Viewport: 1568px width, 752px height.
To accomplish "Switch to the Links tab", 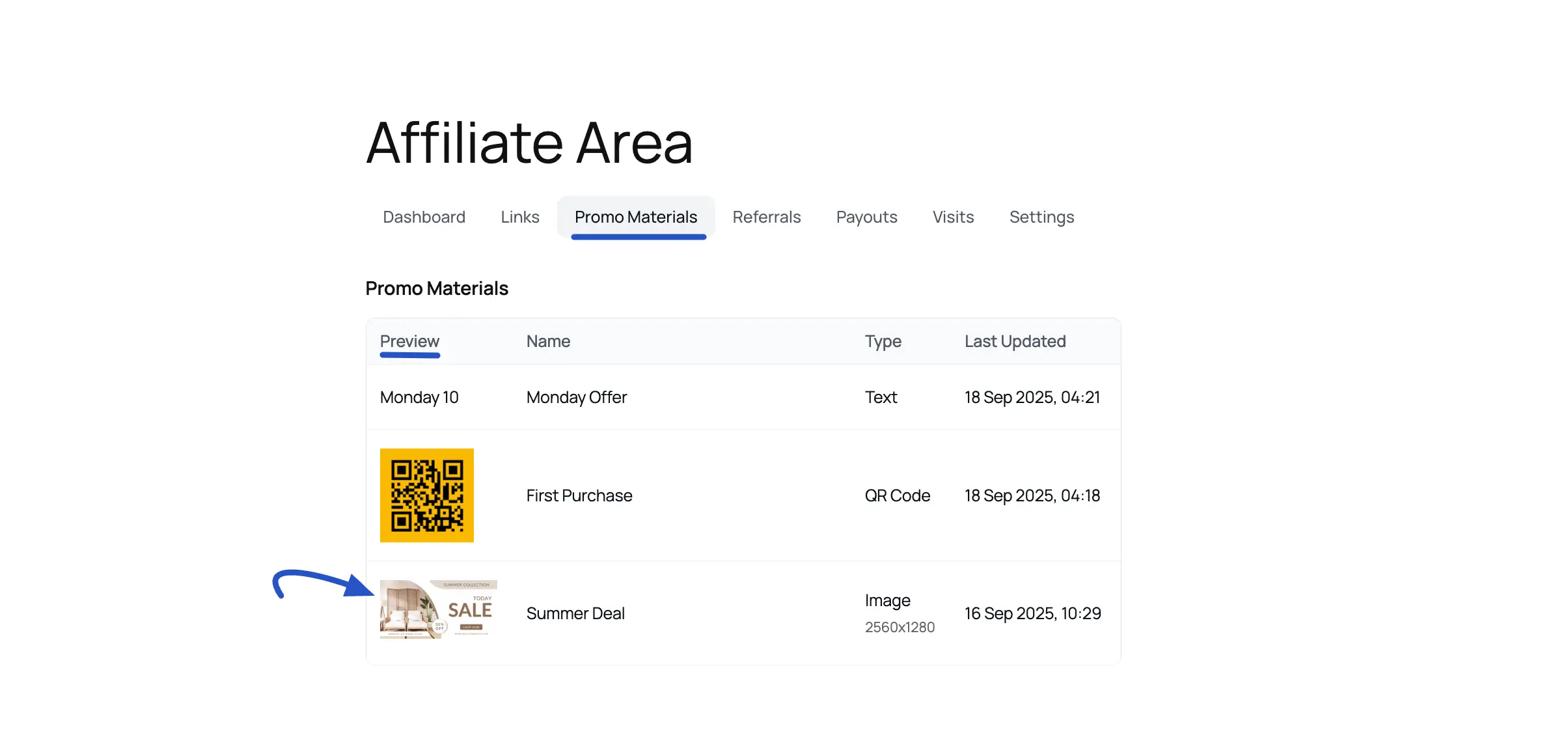I will (519, 217).
